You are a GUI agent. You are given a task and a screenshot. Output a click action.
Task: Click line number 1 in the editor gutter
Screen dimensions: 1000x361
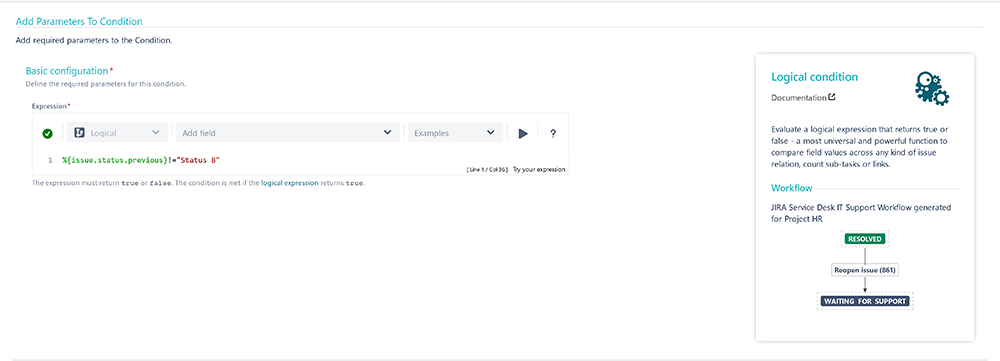50,160
